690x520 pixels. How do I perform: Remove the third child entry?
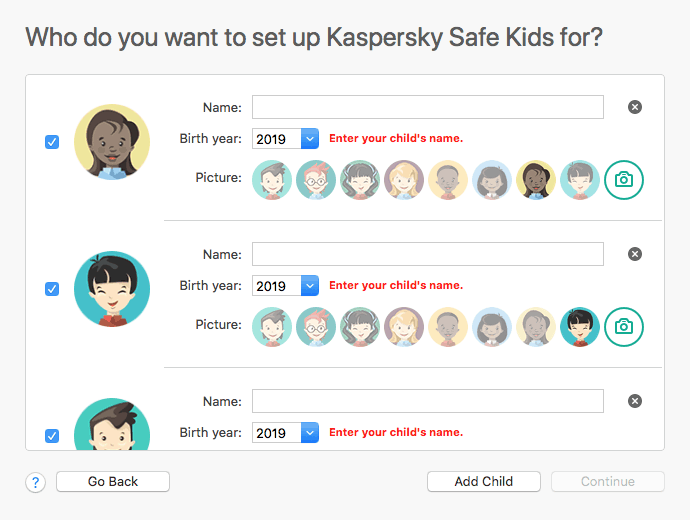(x=634, y=401)
